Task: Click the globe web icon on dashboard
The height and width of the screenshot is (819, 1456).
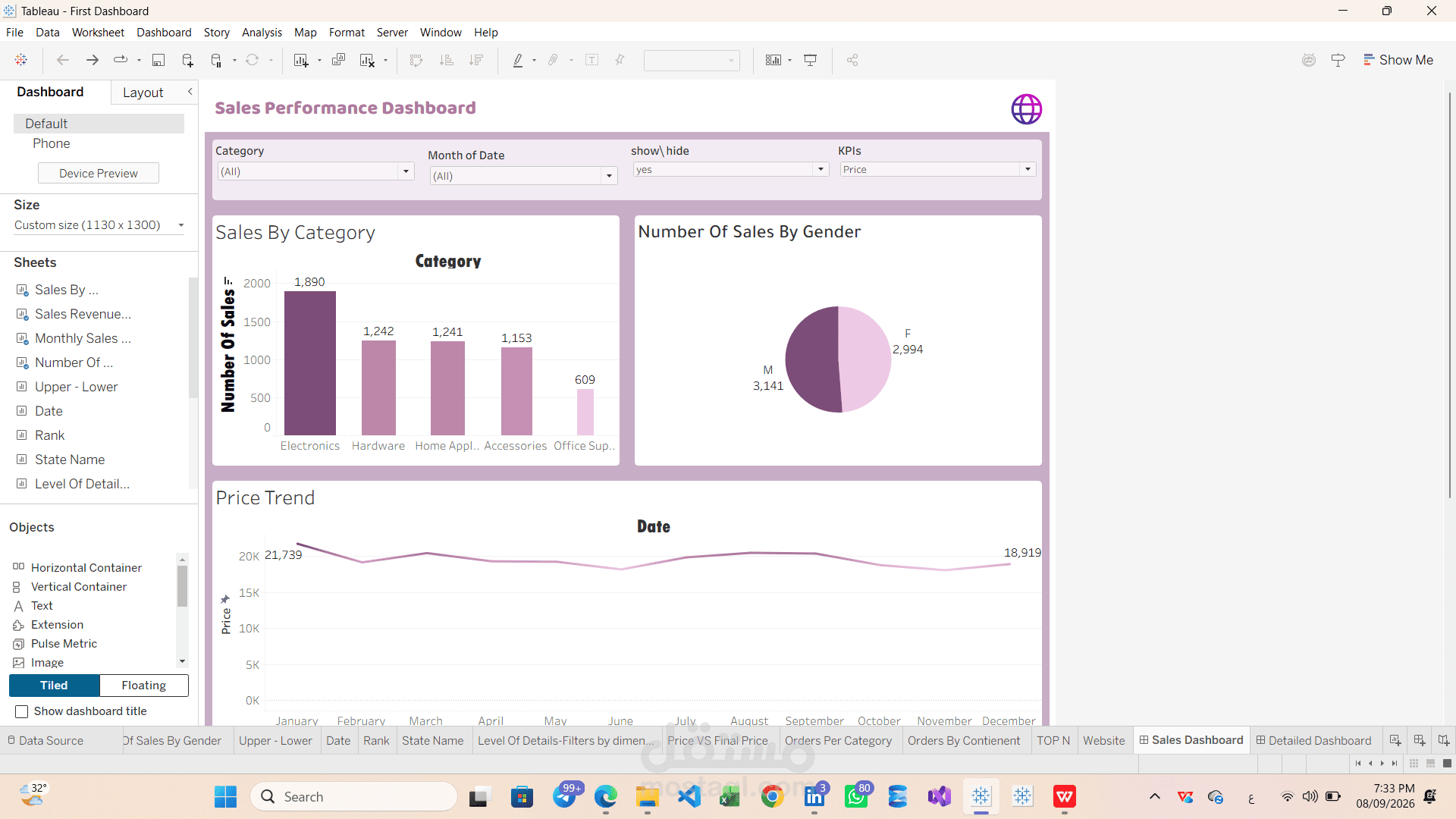Action: point(1026,109)
